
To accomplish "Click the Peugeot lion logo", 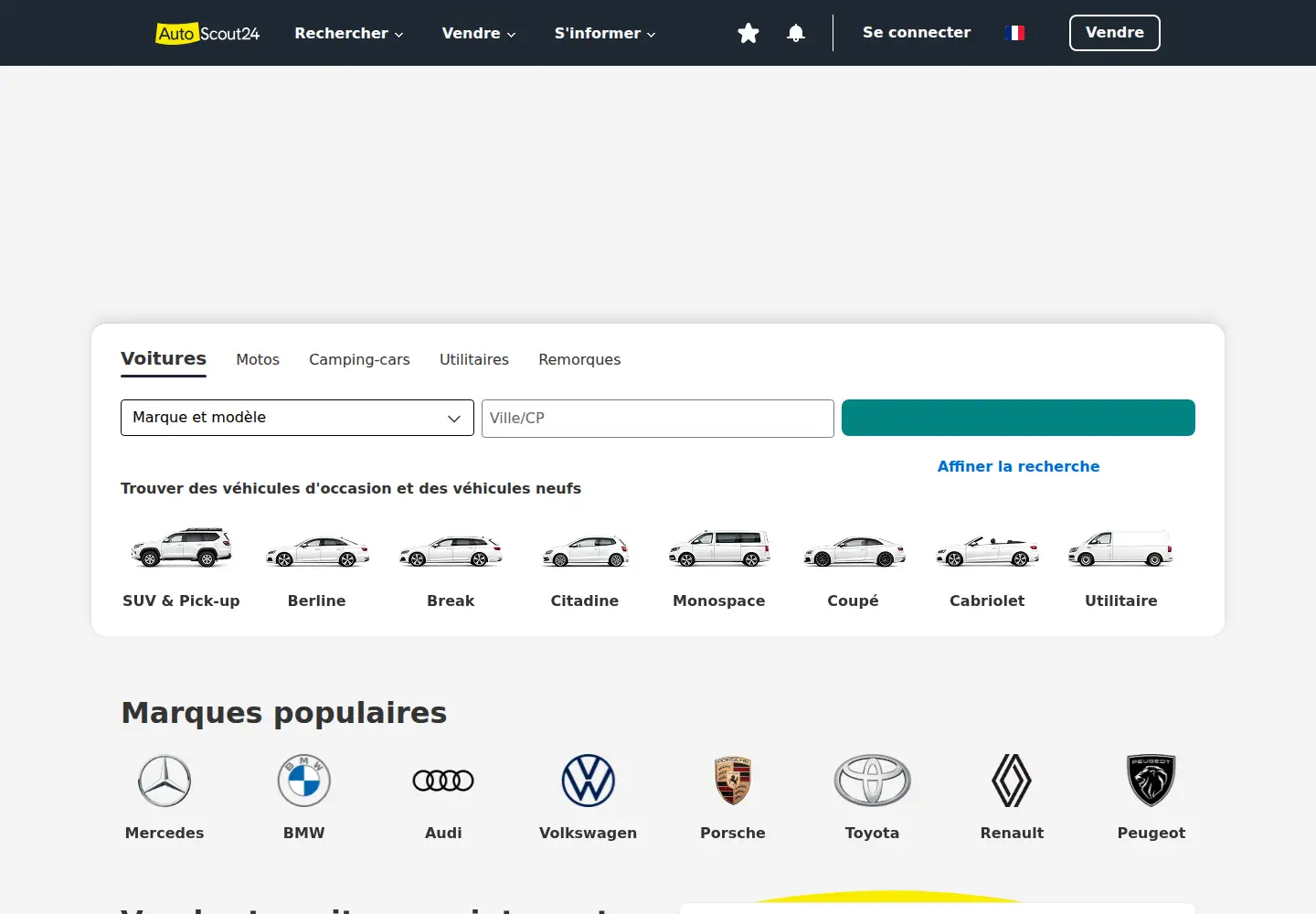I will (x=1151, y=781).
